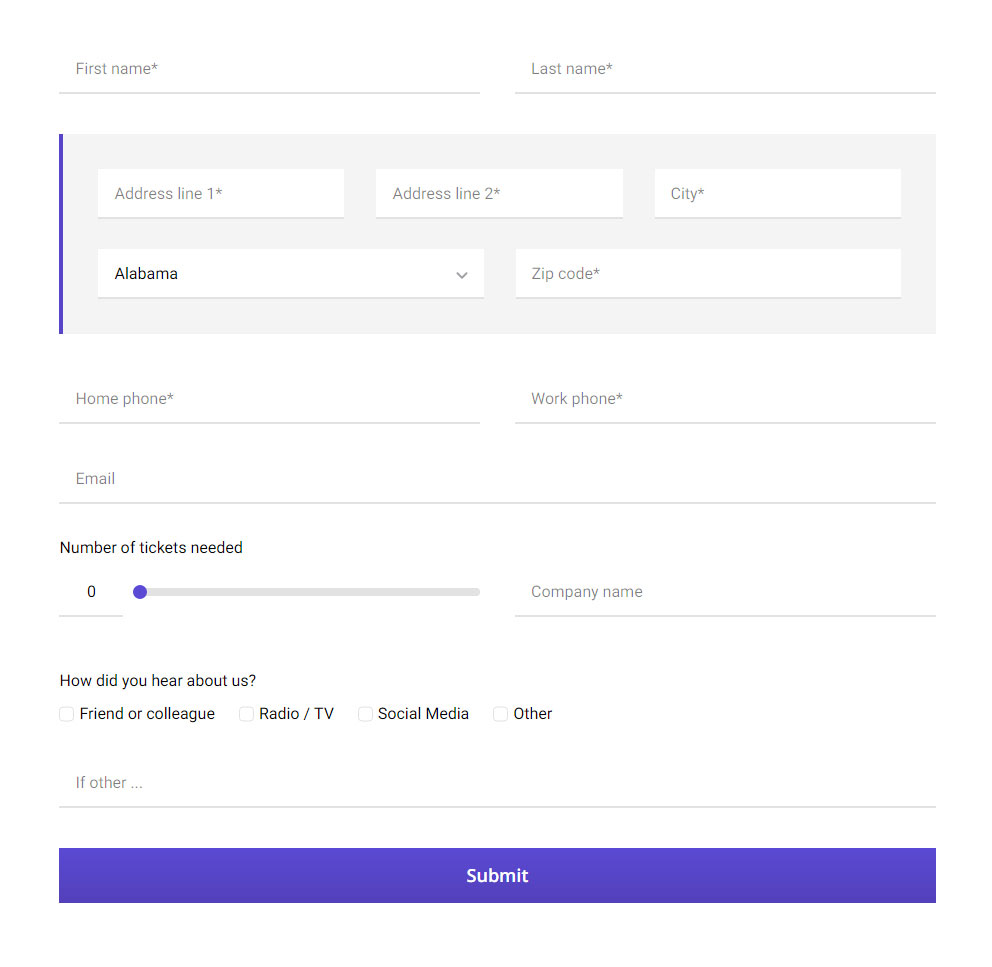Click the City input box
992x967 pixels.
pyautogui.click(x=777, y=193)
